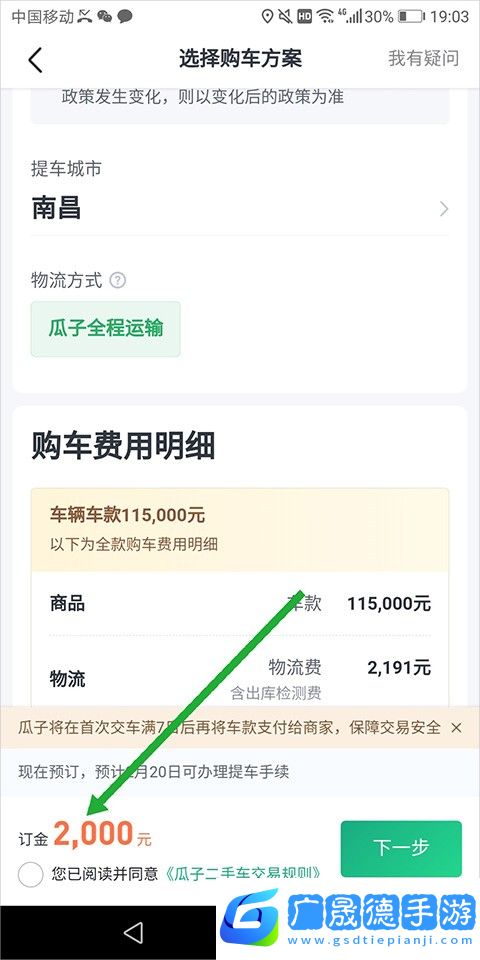Select 瓜子全程运输 logistics option
Viewport: 480px width, 960px height.
tap(106, 329)
